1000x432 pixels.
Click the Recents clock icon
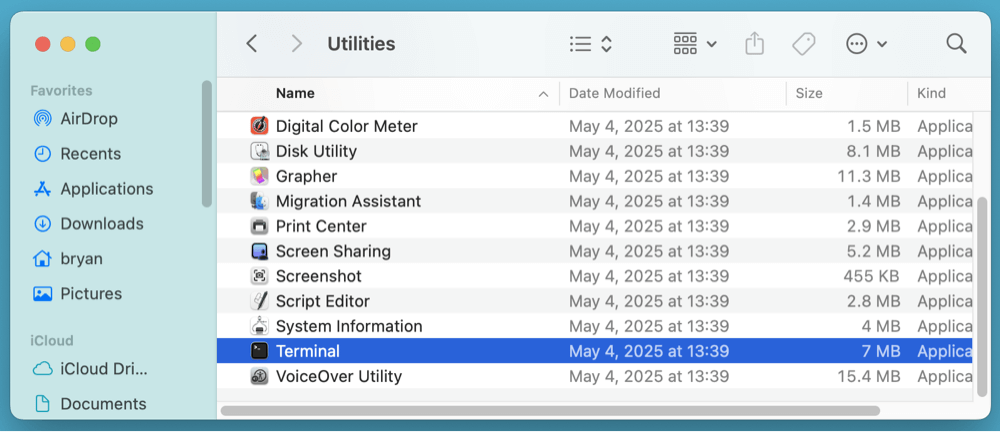42,154
